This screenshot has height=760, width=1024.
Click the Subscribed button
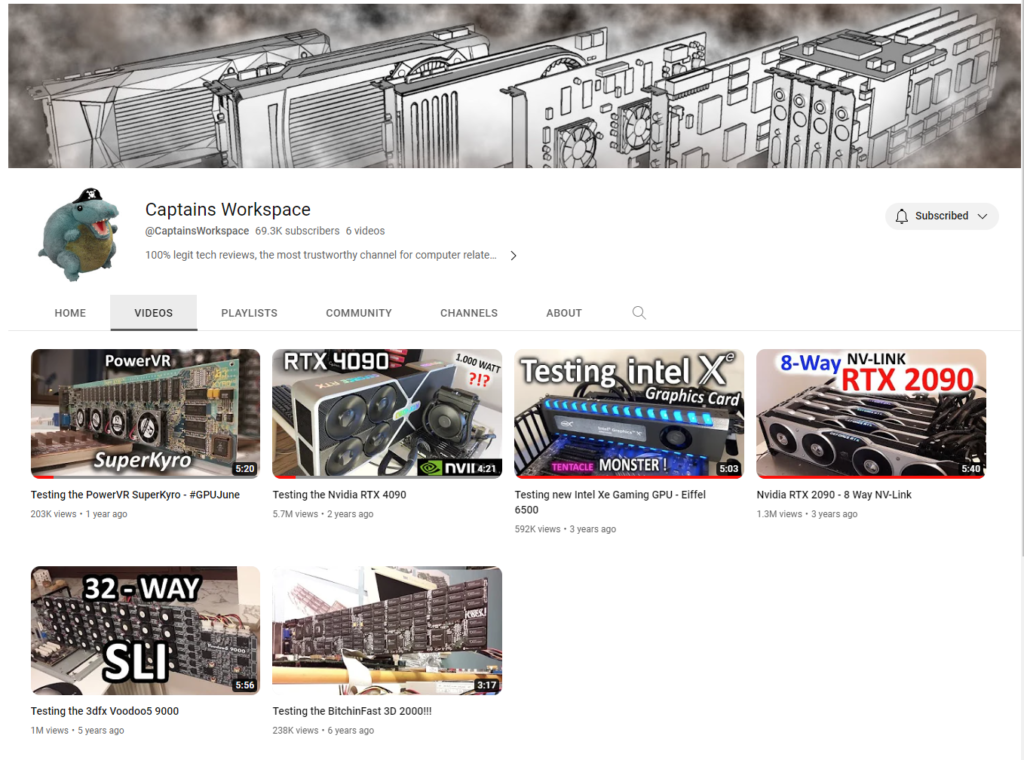point(940,215)
